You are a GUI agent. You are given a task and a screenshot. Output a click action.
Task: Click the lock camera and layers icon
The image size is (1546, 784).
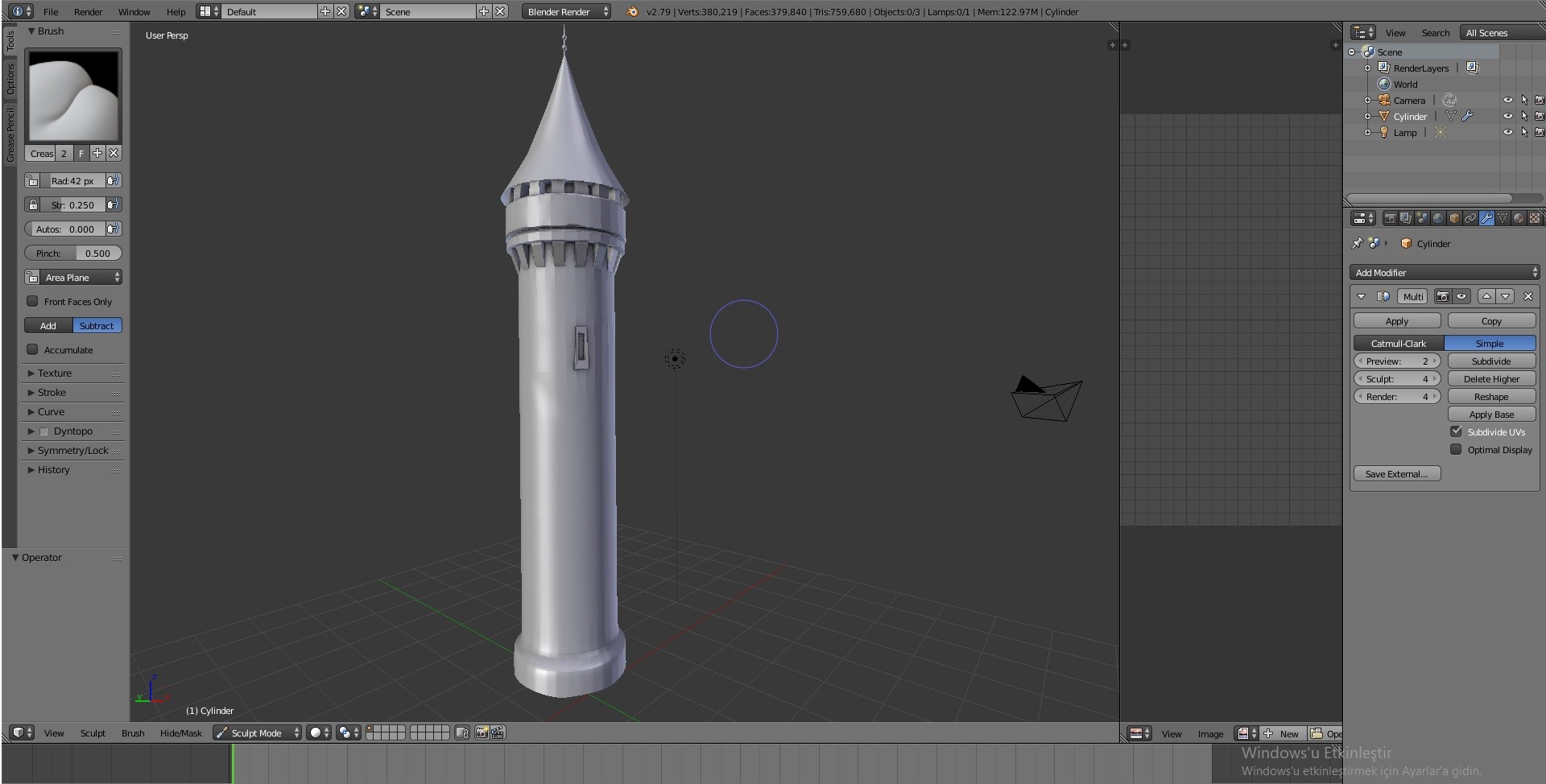point(462,732)
